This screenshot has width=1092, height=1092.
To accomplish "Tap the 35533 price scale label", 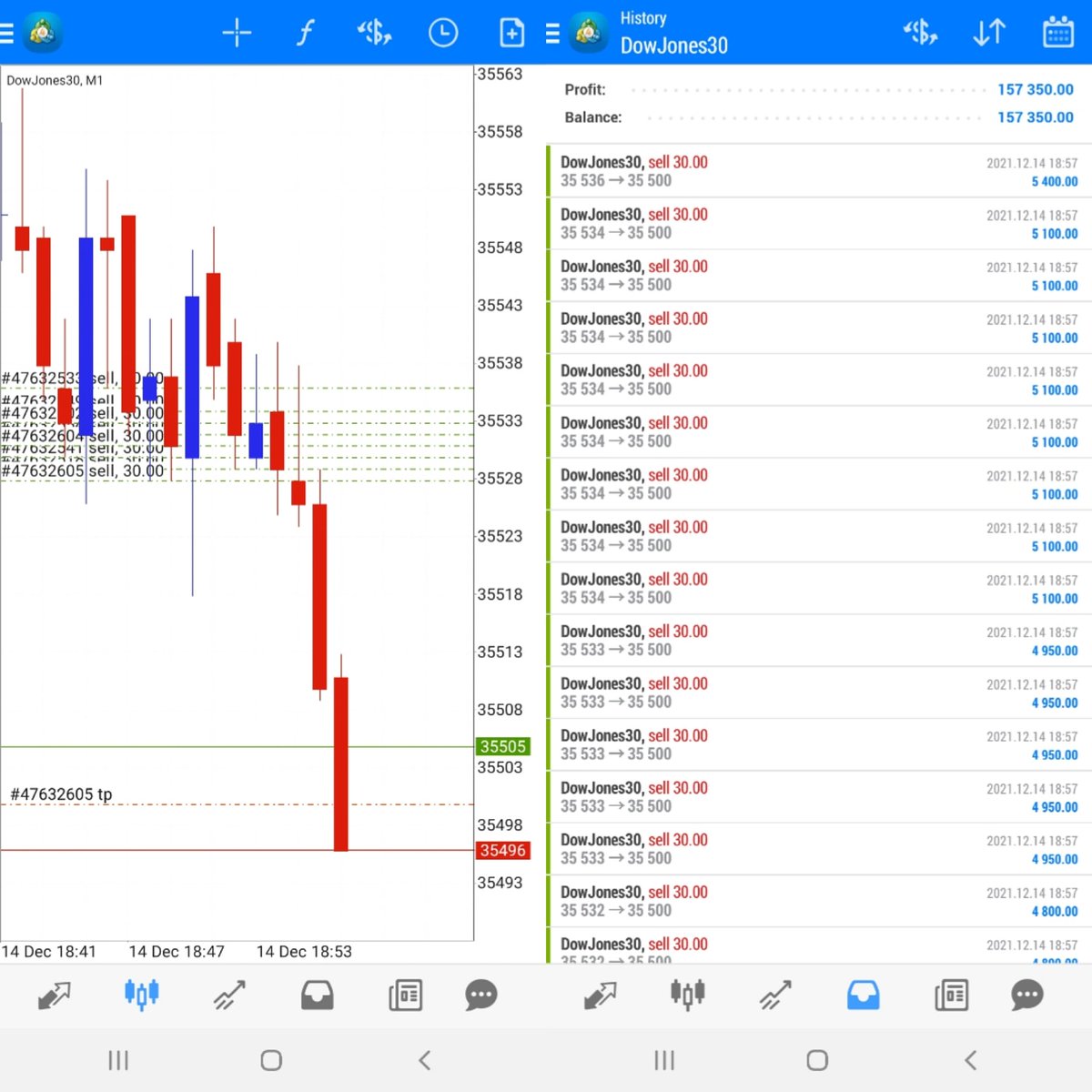I will coord(500,421).
